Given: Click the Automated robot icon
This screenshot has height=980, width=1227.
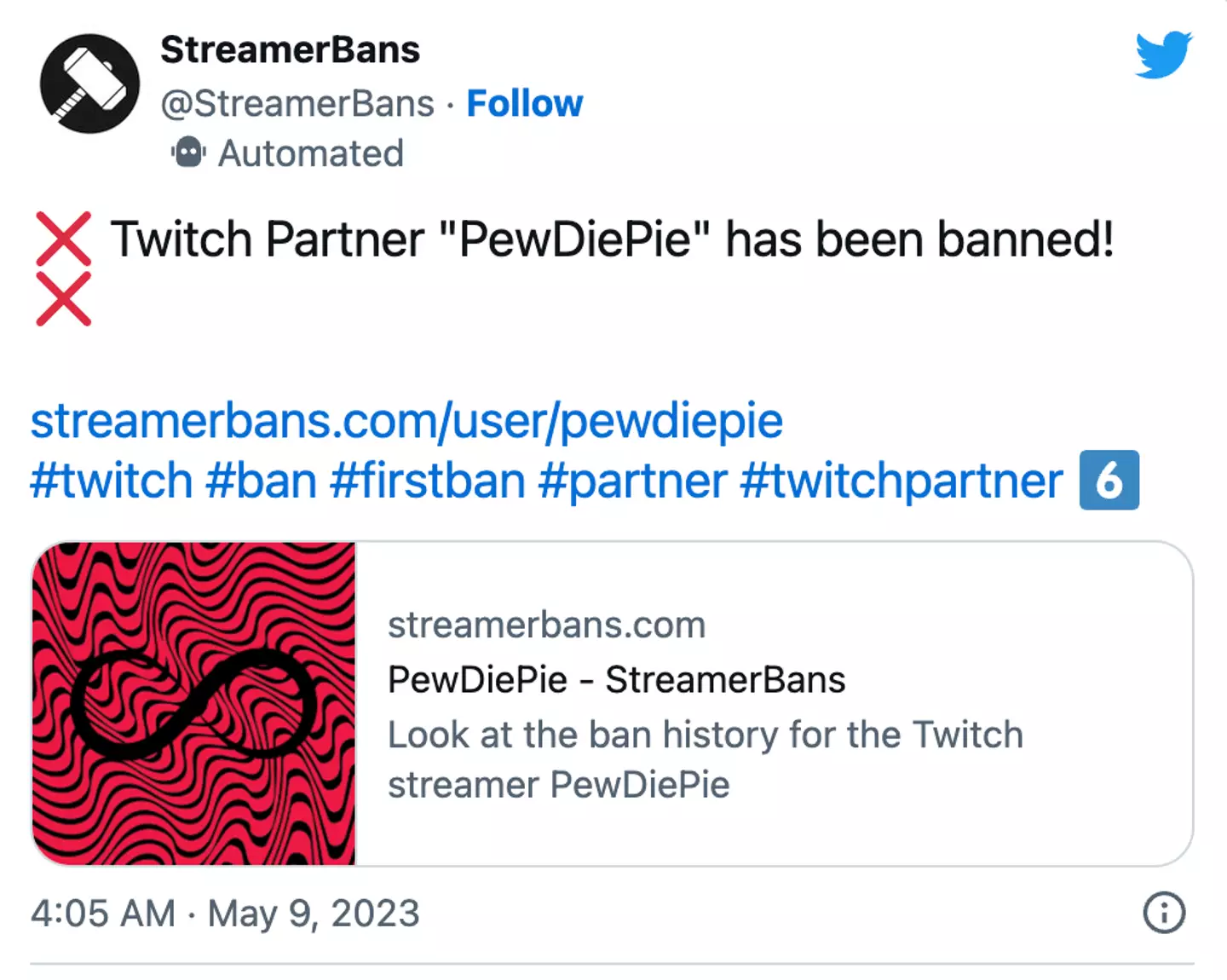Looking at the screenshot, I should click(188, 153).
